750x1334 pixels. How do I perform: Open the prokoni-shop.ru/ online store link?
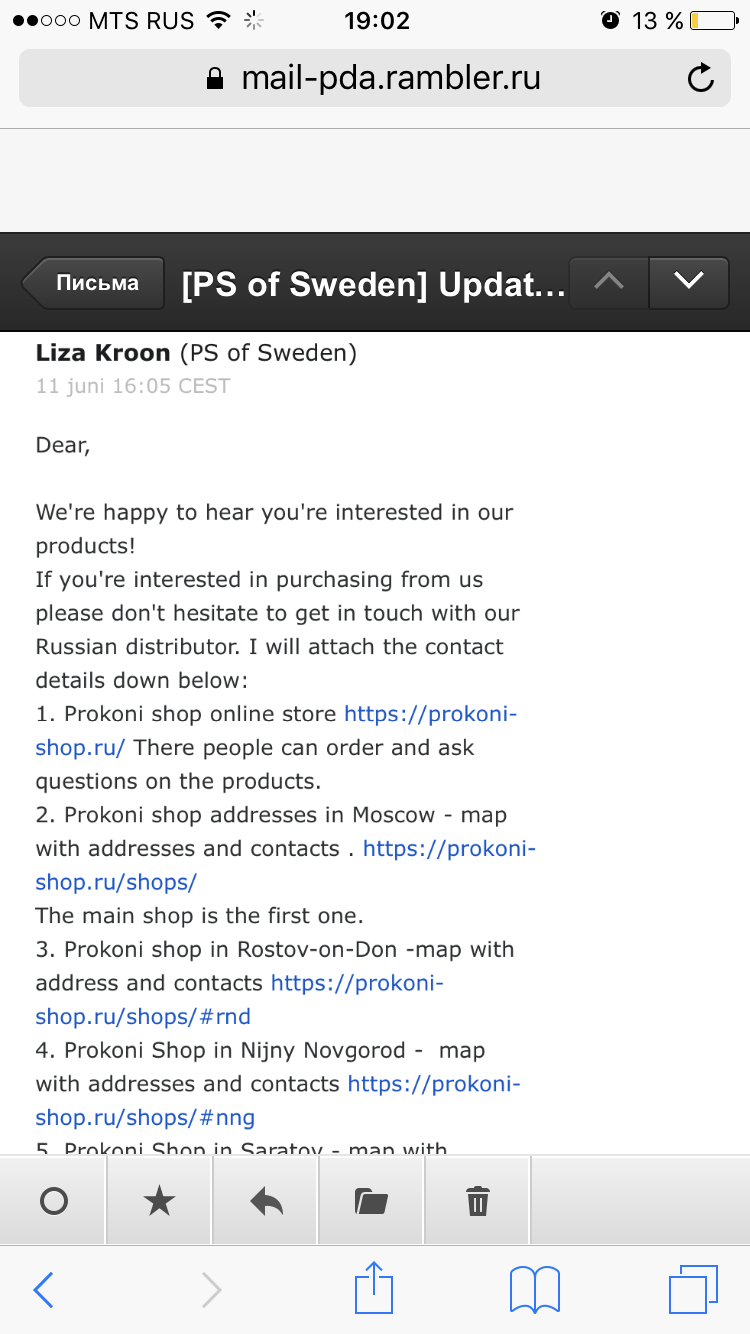(430, 715)
